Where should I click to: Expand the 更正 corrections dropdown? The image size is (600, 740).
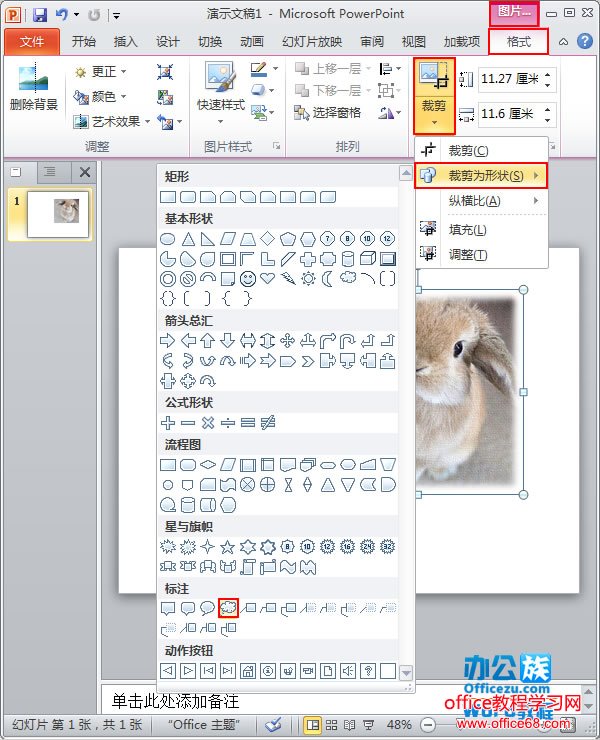[124, 72]
